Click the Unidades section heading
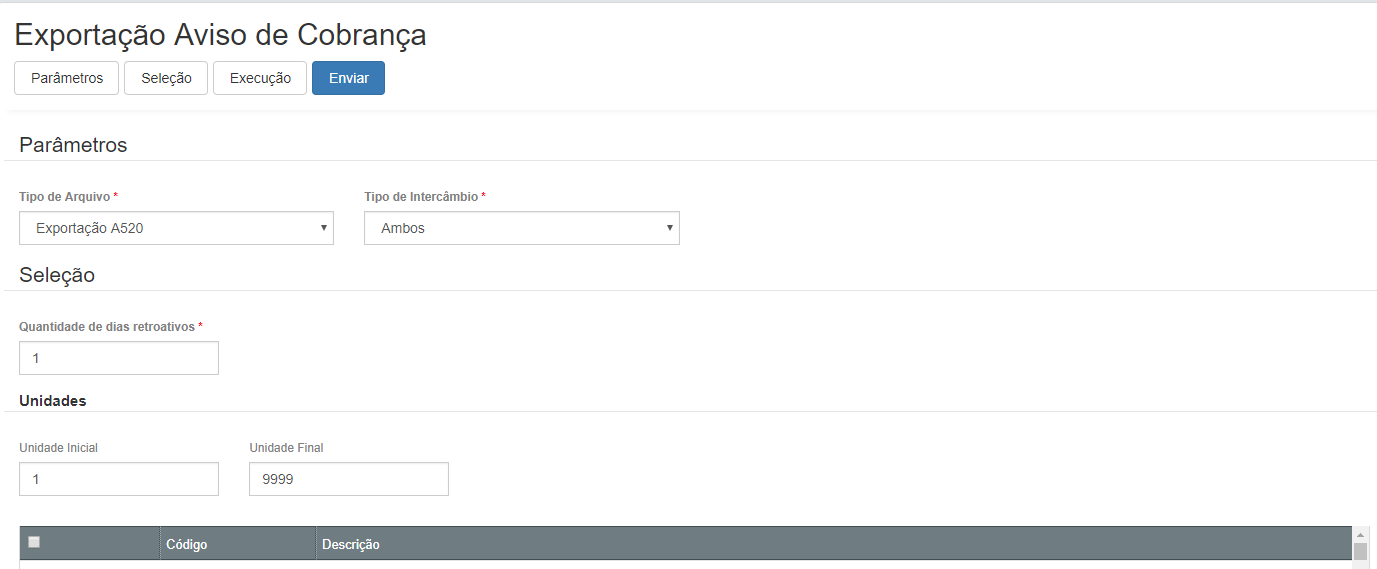This screenshot has width=1377, height=569. (53, 401)
